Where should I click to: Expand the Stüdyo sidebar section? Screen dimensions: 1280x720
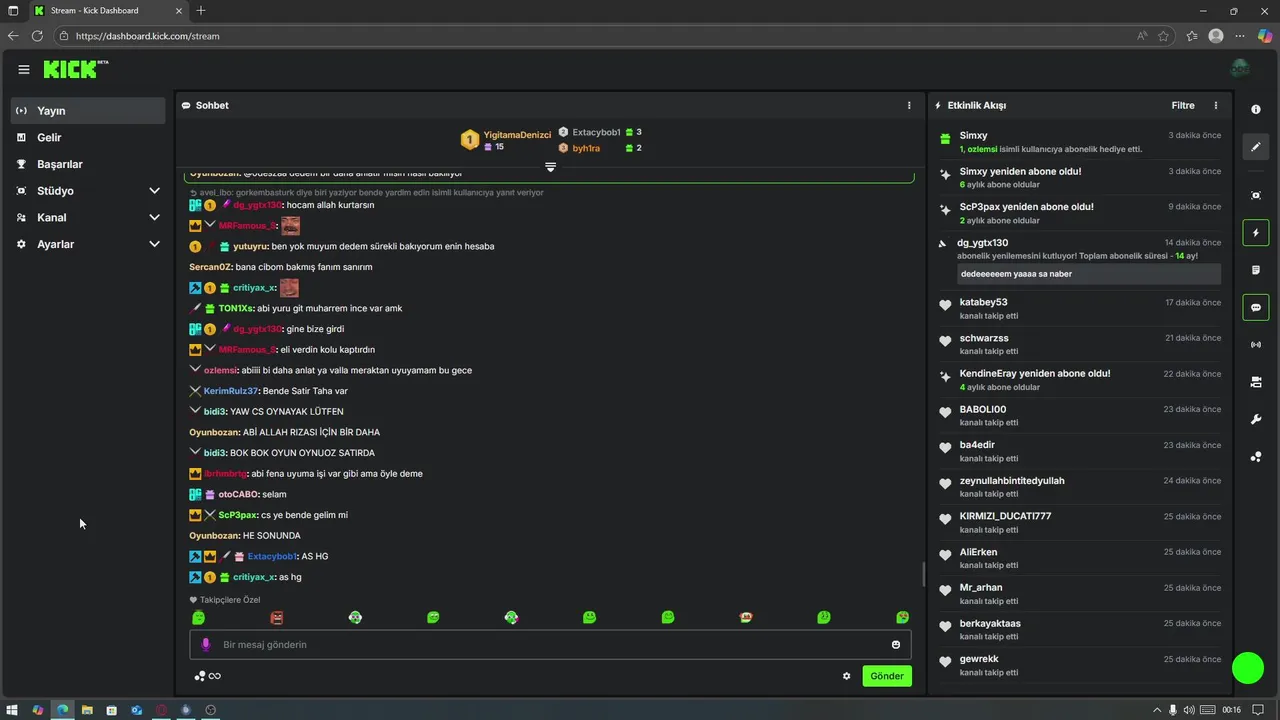pyautogui.click(x=88, y=190)
